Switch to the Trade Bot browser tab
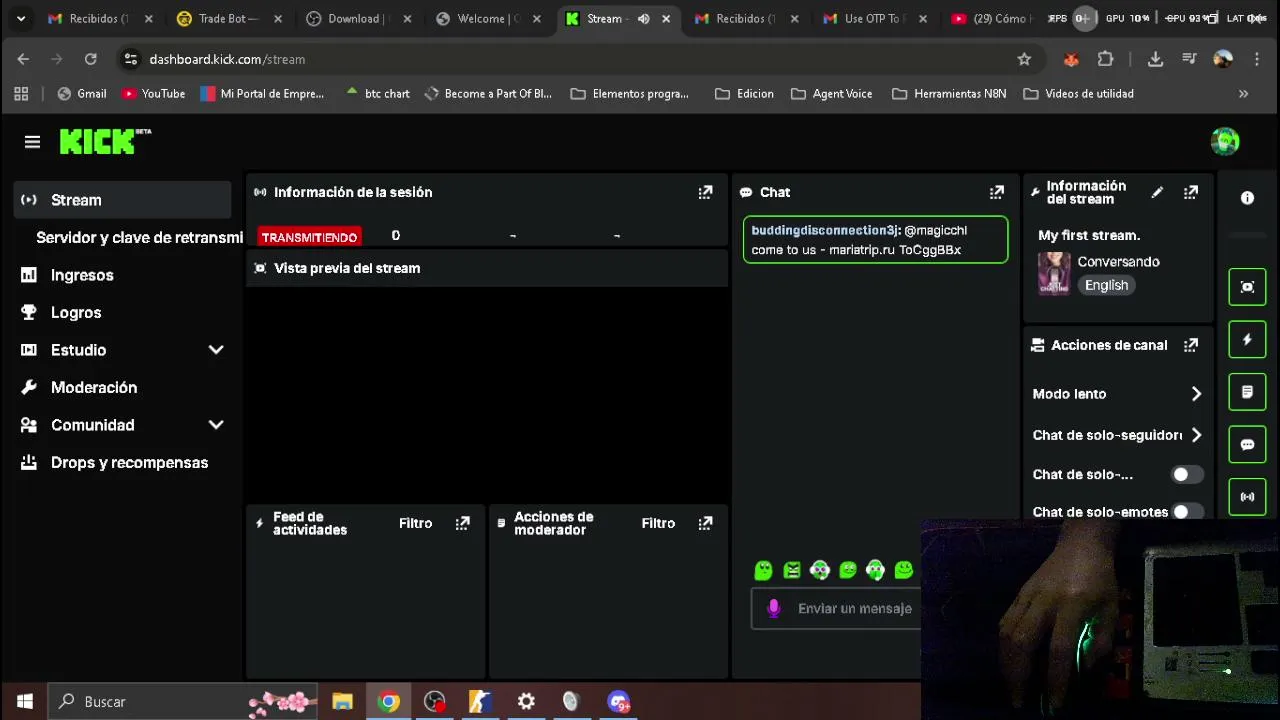Screen dimensions: 1280x720 tap(229, 18)
